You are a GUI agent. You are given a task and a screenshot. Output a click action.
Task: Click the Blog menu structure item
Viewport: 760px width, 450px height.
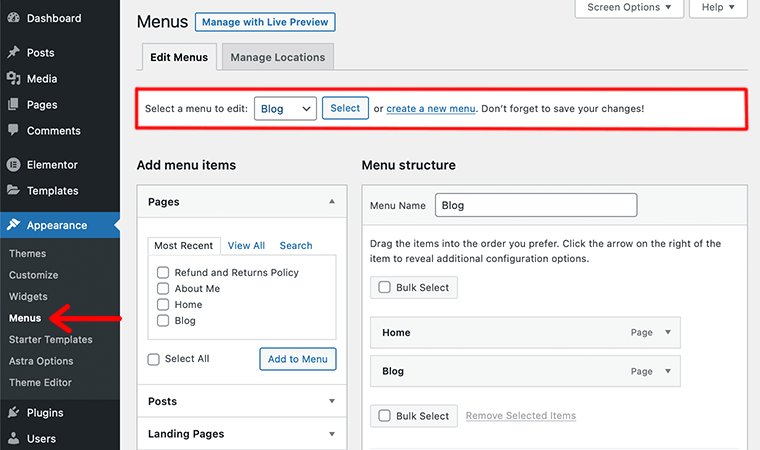(x=525, y=371)
